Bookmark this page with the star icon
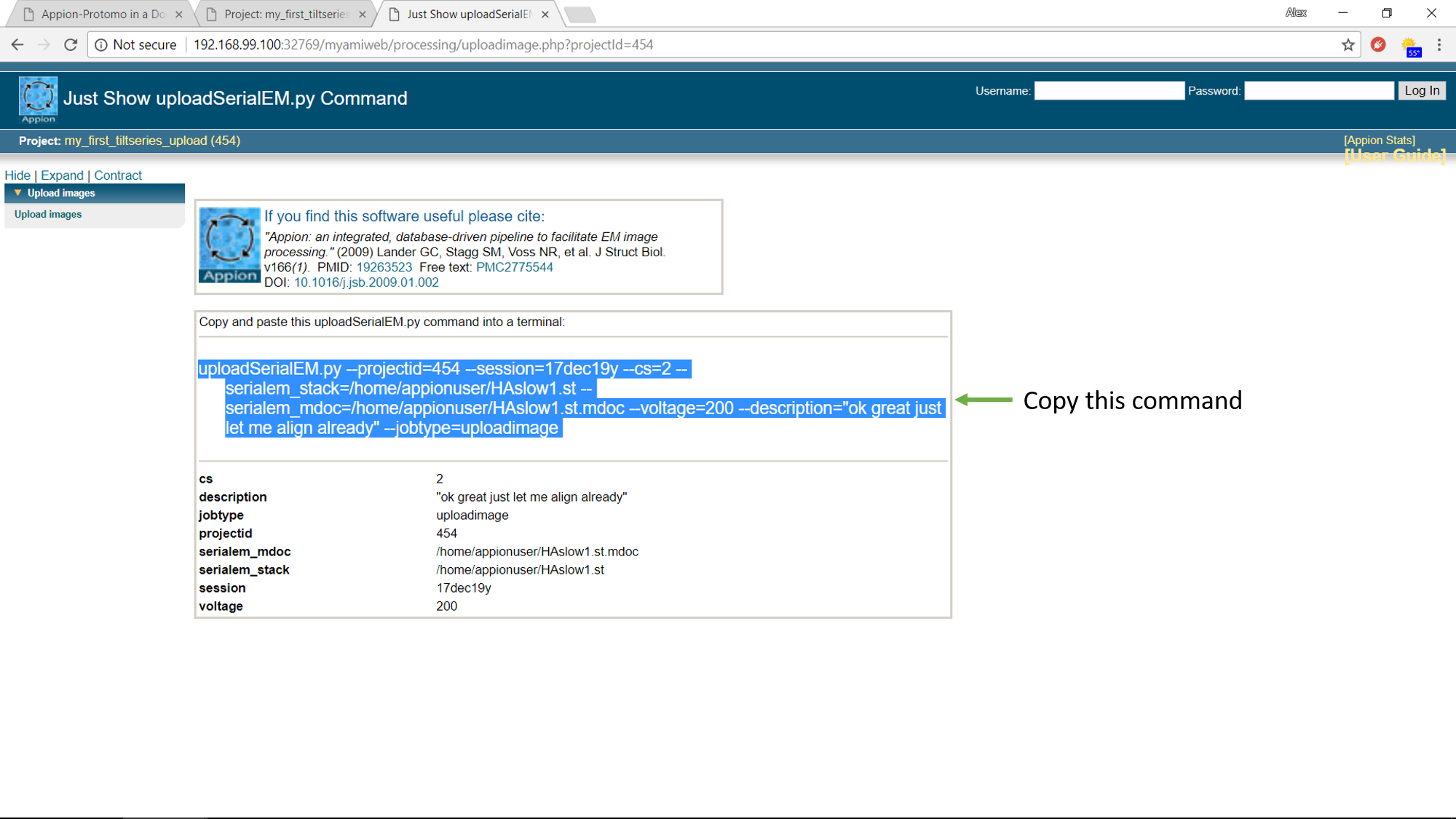 [1348, 44]
